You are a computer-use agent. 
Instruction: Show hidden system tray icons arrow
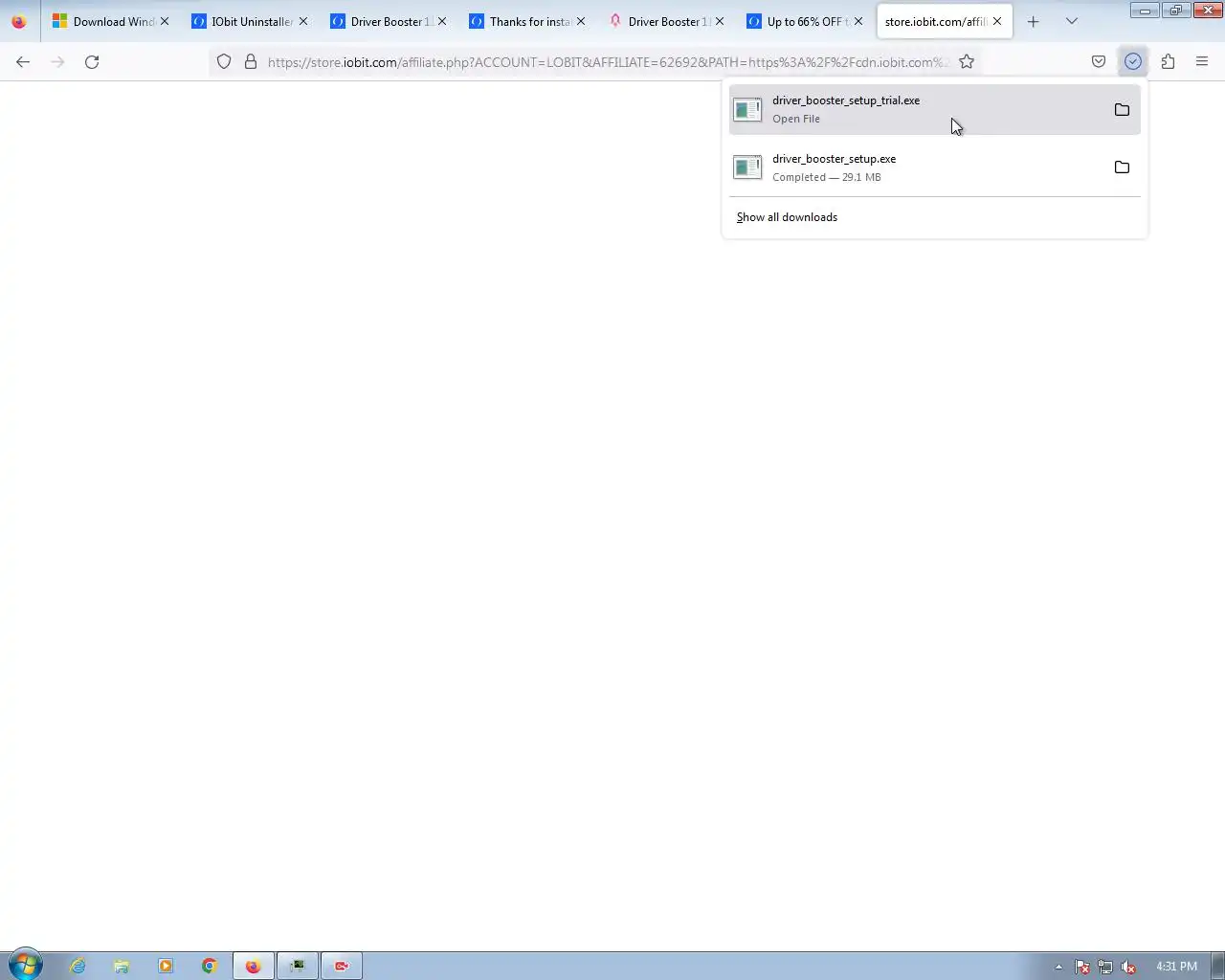coord(1058,967)
